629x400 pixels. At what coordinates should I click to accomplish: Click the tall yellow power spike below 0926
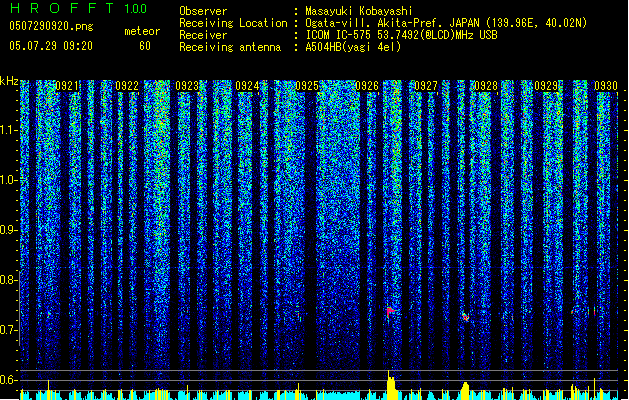pyautogui.click(x=391, y=386)
